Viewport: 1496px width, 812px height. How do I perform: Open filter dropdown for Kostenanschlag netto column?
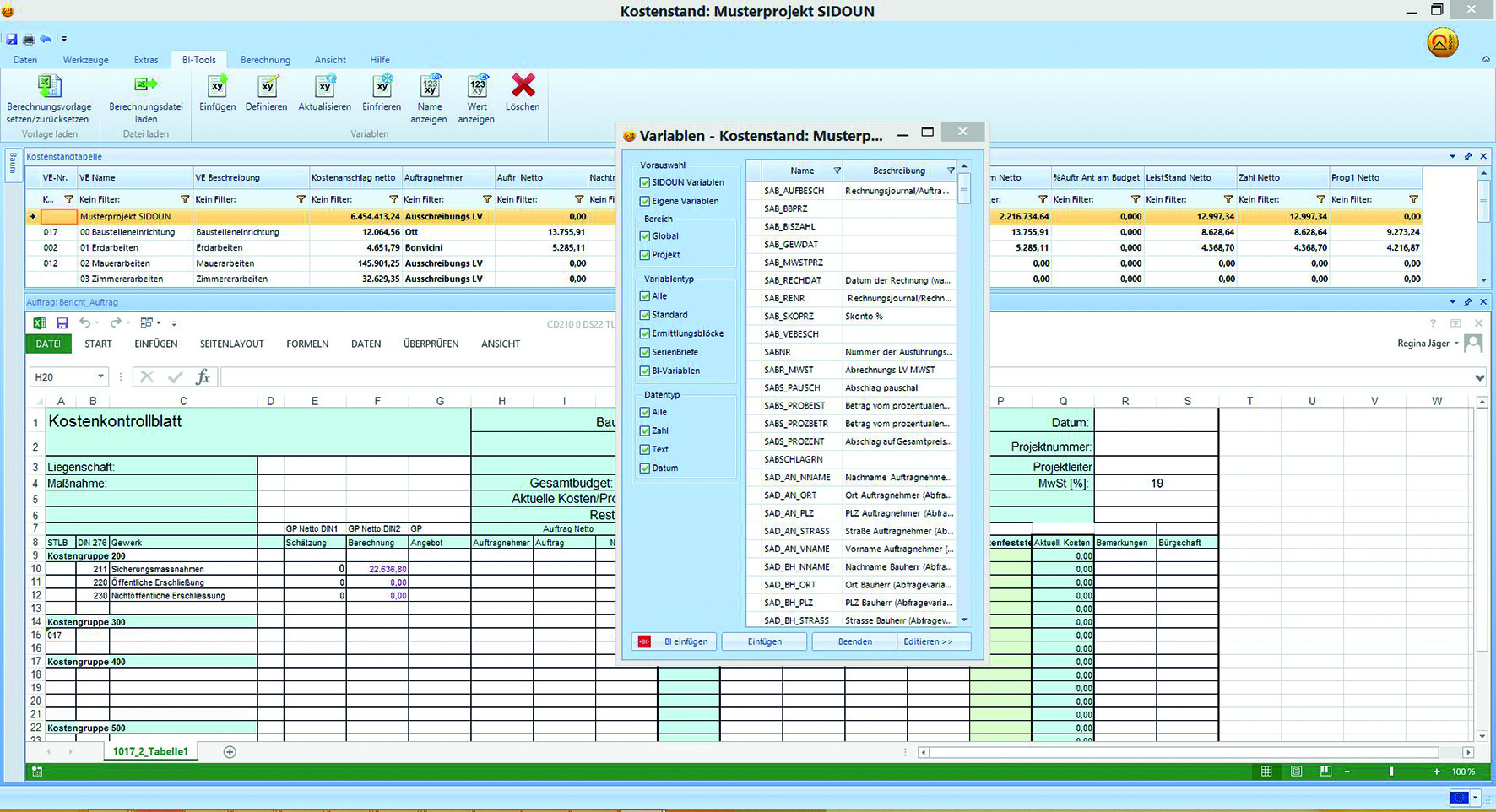(x=393, y=199)
